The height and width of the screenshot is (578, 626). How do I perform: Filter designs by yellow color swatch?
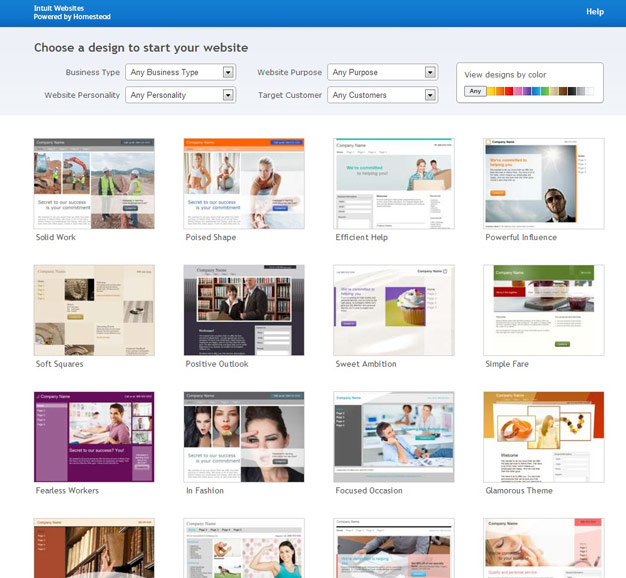[x=491, y=91]
